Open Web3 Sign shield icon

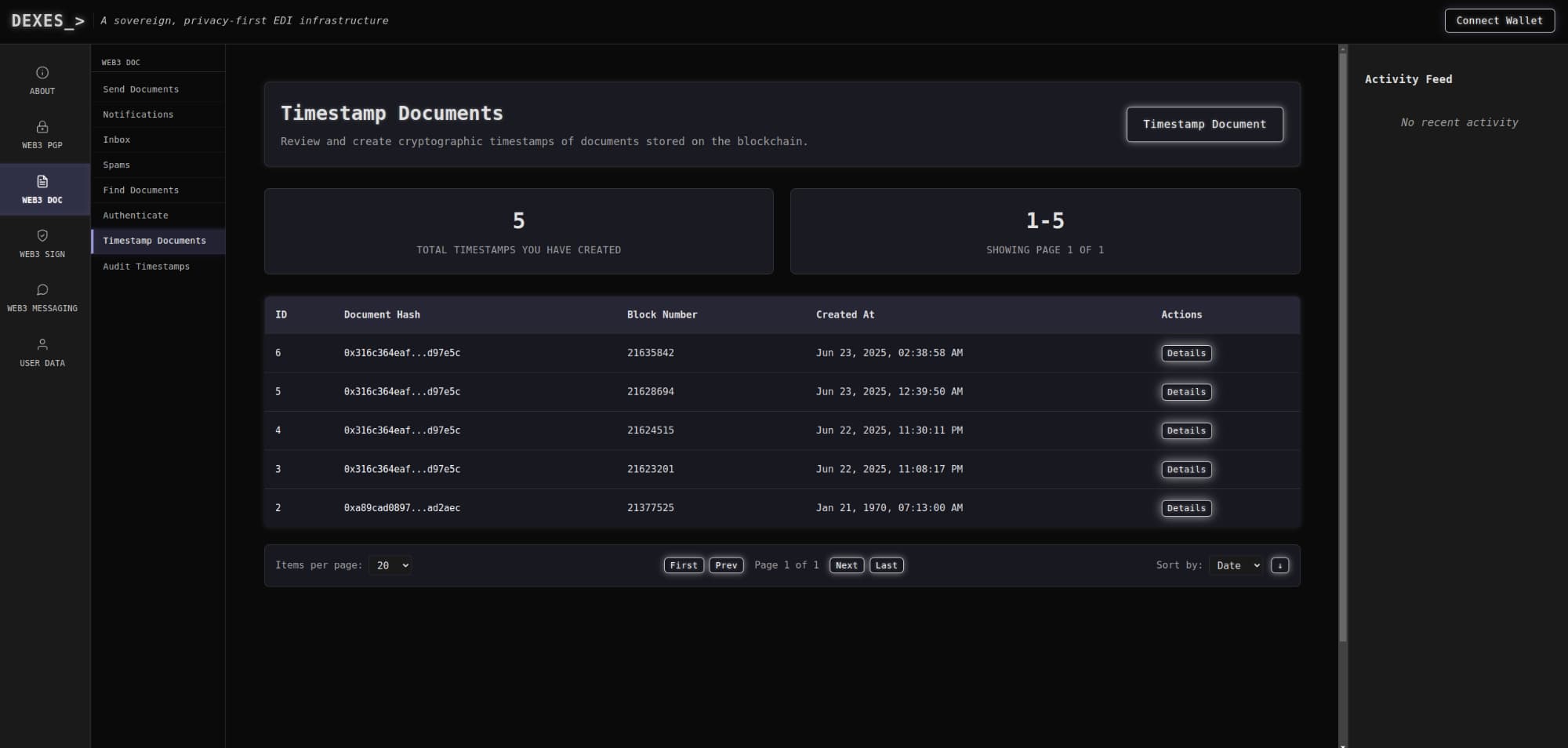[42, 236]
